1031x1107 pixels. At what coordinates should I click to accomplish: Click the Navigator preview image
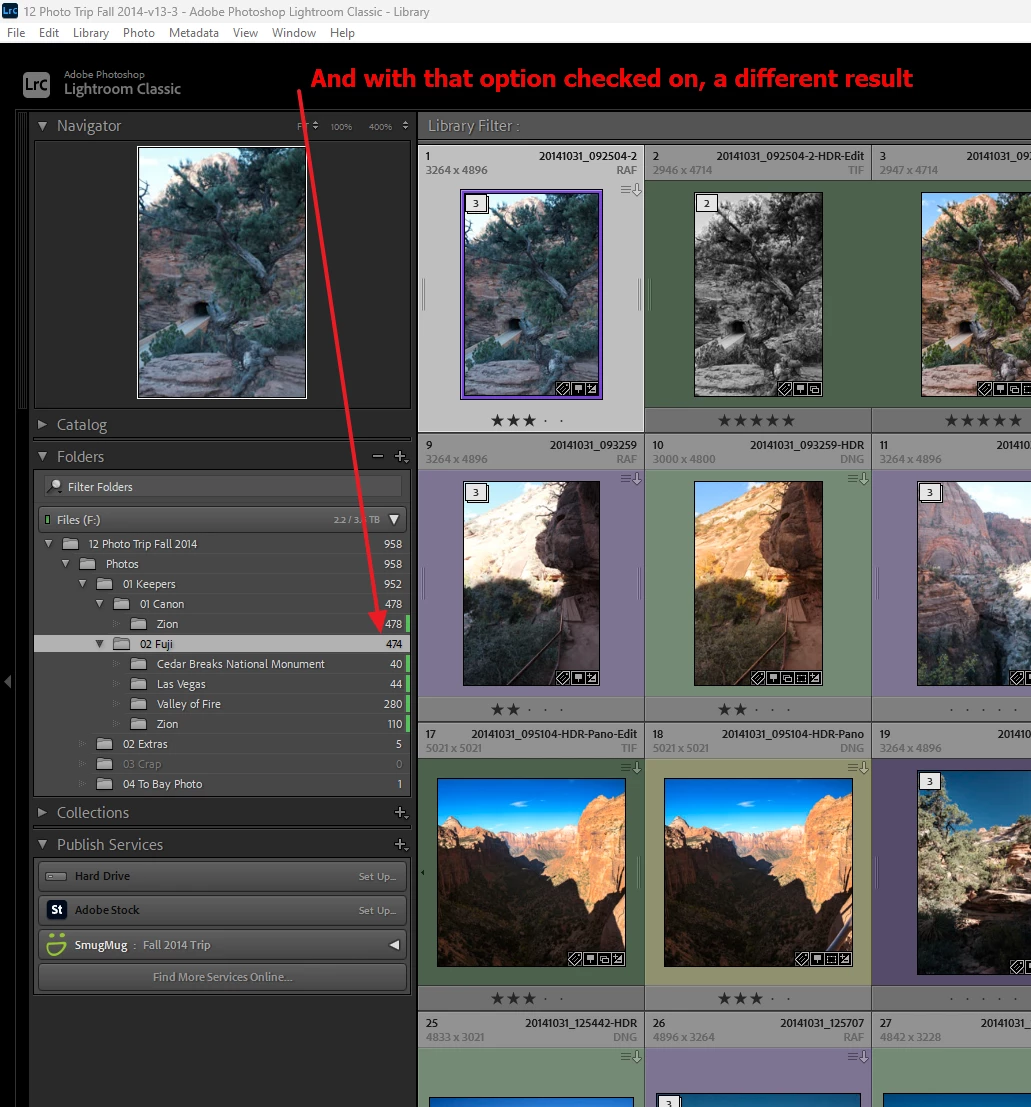pyautogui.click(x=222, y=273)
